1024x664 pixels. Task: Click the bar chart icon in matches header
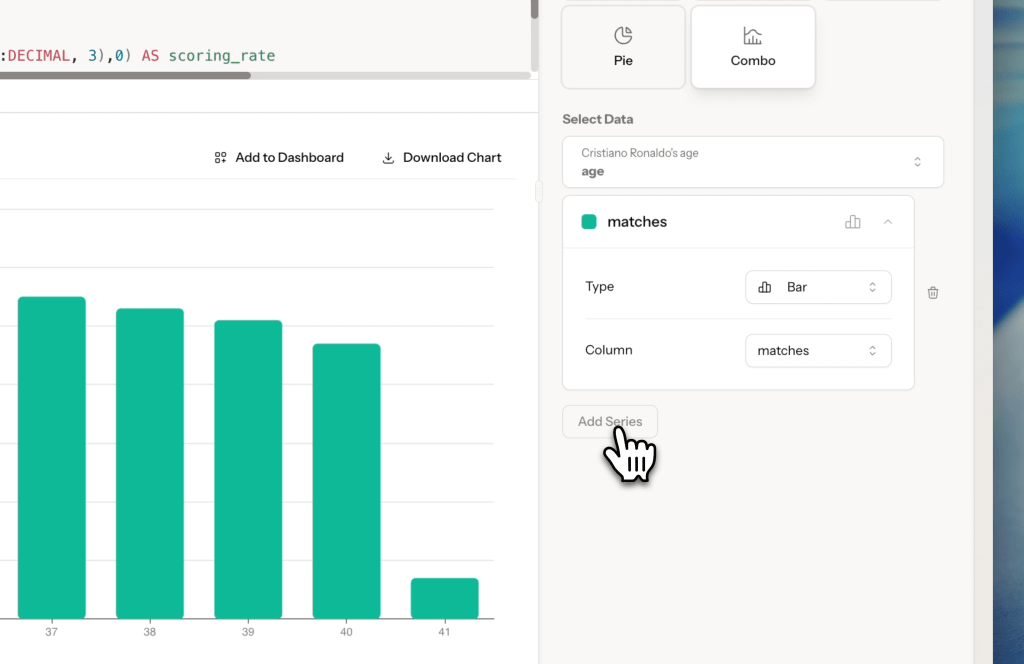(853, 222)
